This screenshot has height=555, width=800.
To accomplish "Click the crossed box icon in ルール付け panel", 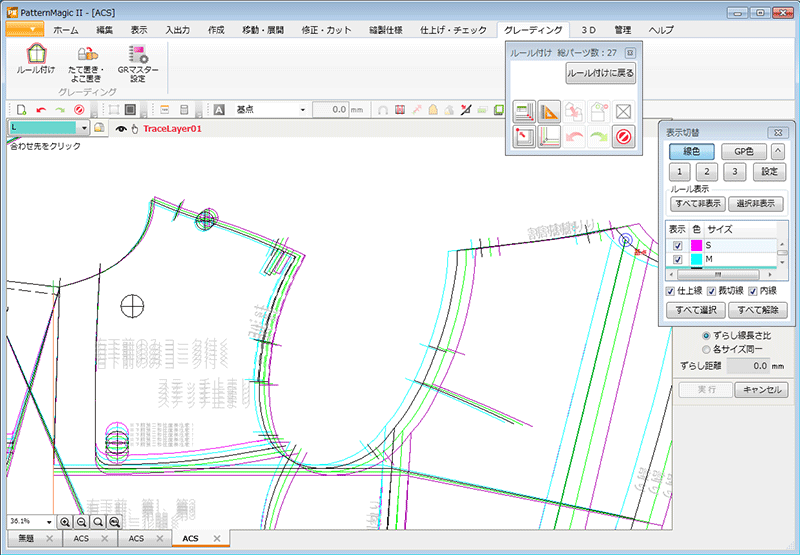I will coord(623,112).
